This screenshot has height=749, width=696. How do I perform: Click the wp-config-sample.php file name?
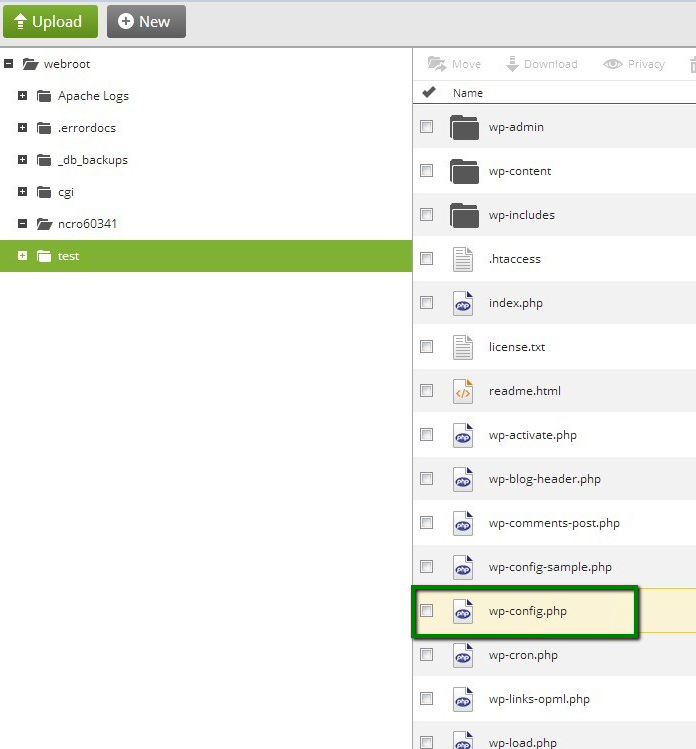550,567
